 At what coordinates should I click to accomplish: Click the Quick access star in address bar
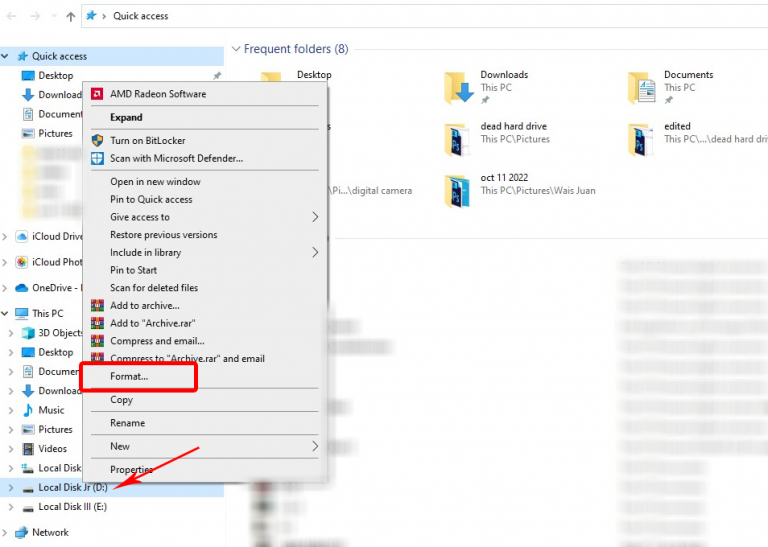(x=91, y=16)
